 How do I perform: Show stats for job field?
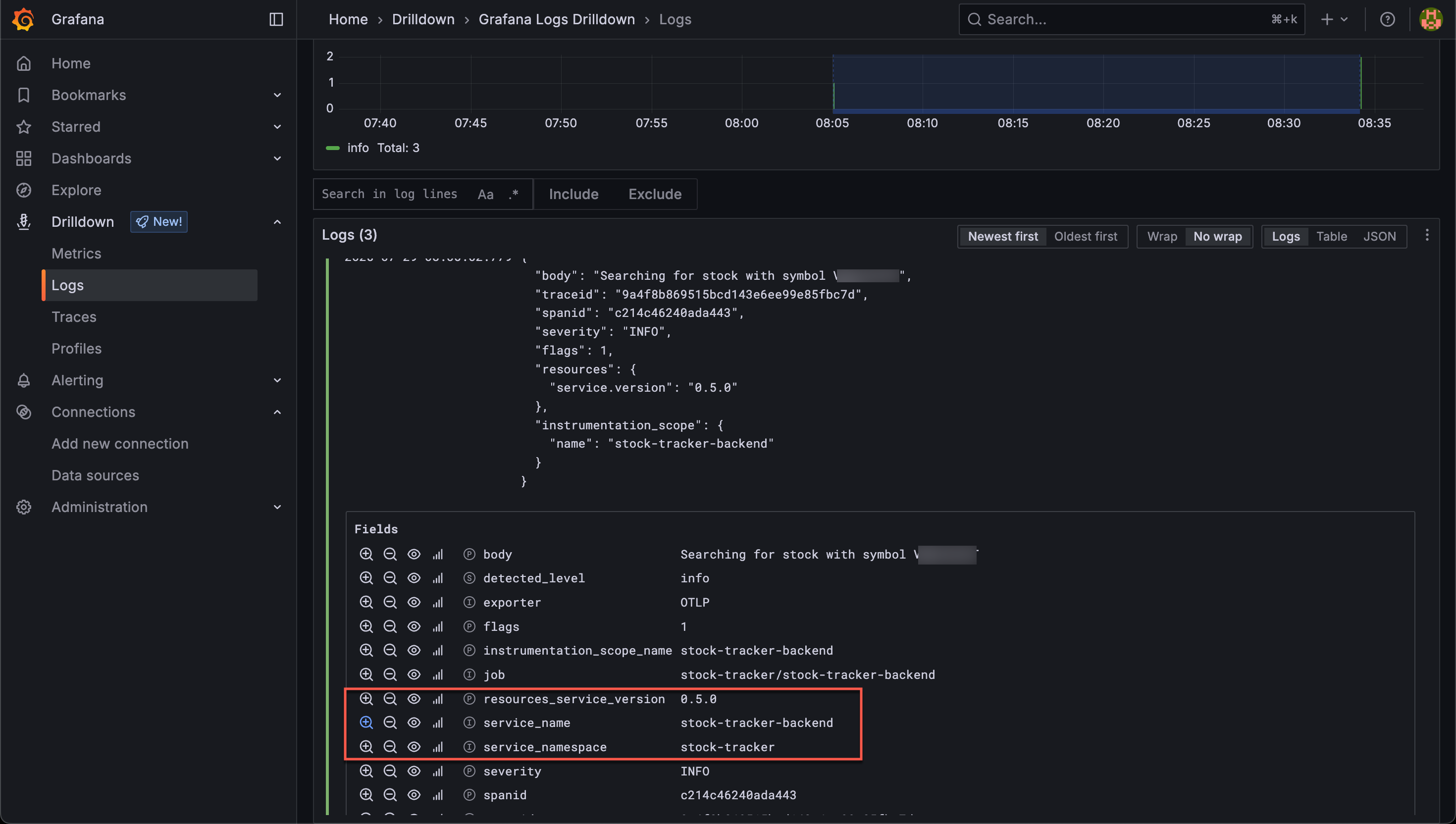click(x=438, y=674)
